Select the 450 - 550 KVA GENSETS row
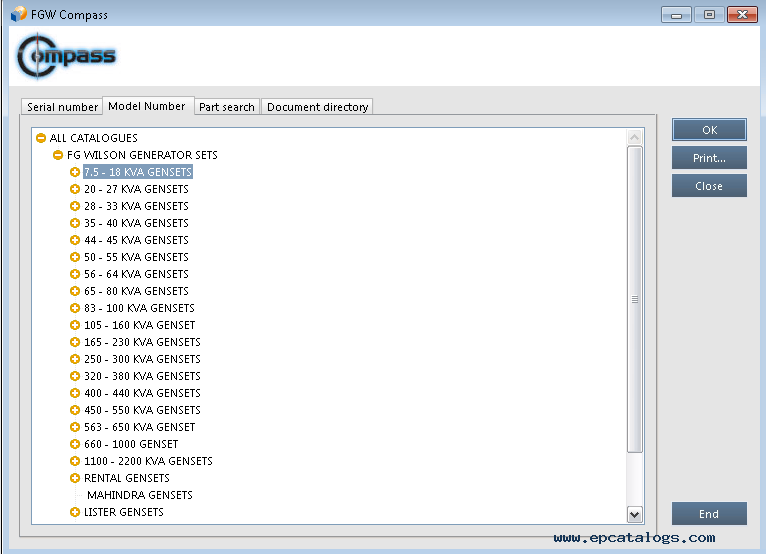Image resolution: width=766 pixels, height=554 pixels. (142, 410)
